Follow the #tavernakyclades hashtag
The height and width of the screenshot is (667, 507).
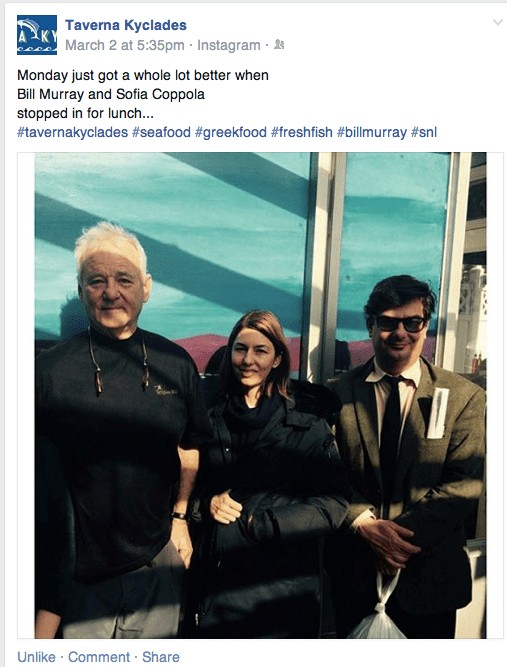pos(72,132)
